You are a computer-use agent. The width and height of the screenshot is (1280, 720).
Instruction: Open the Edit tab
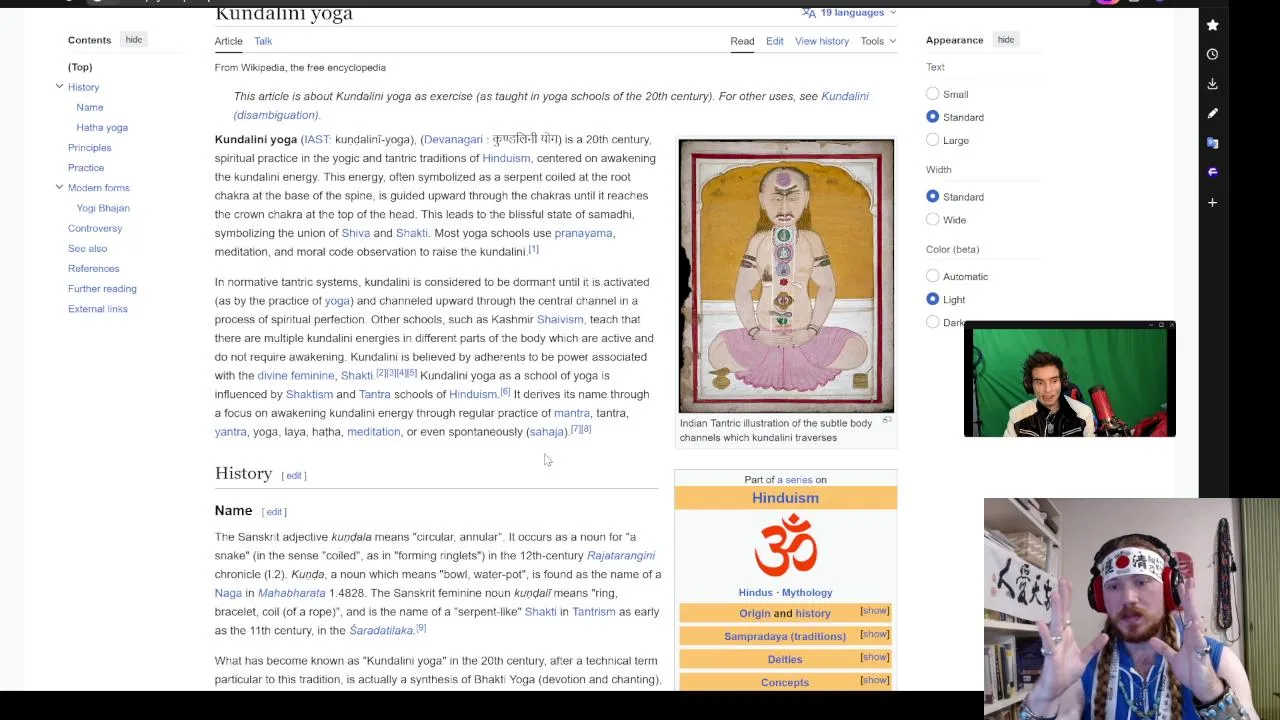coord(775,41)
